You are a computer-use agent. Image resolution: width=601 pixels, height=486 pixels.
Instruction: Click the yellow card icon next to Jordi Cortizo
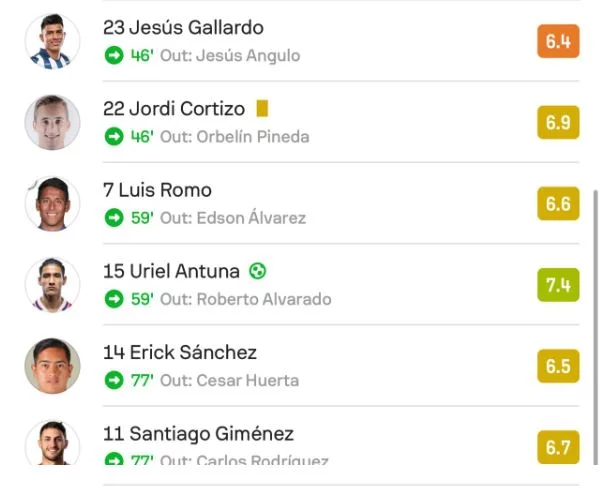pyautogui.click(x=262, y=108)
